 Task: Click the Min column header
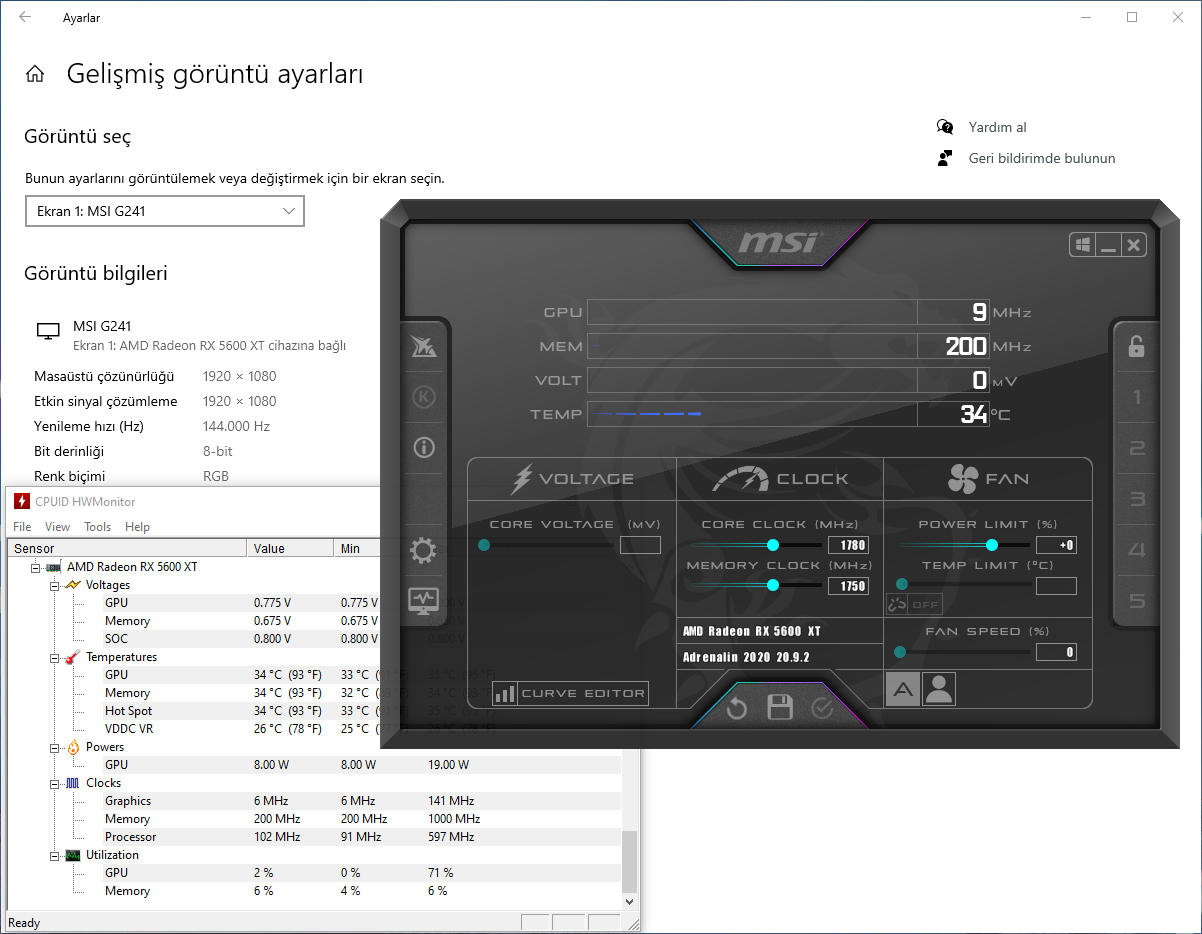(x=357, y=548)
